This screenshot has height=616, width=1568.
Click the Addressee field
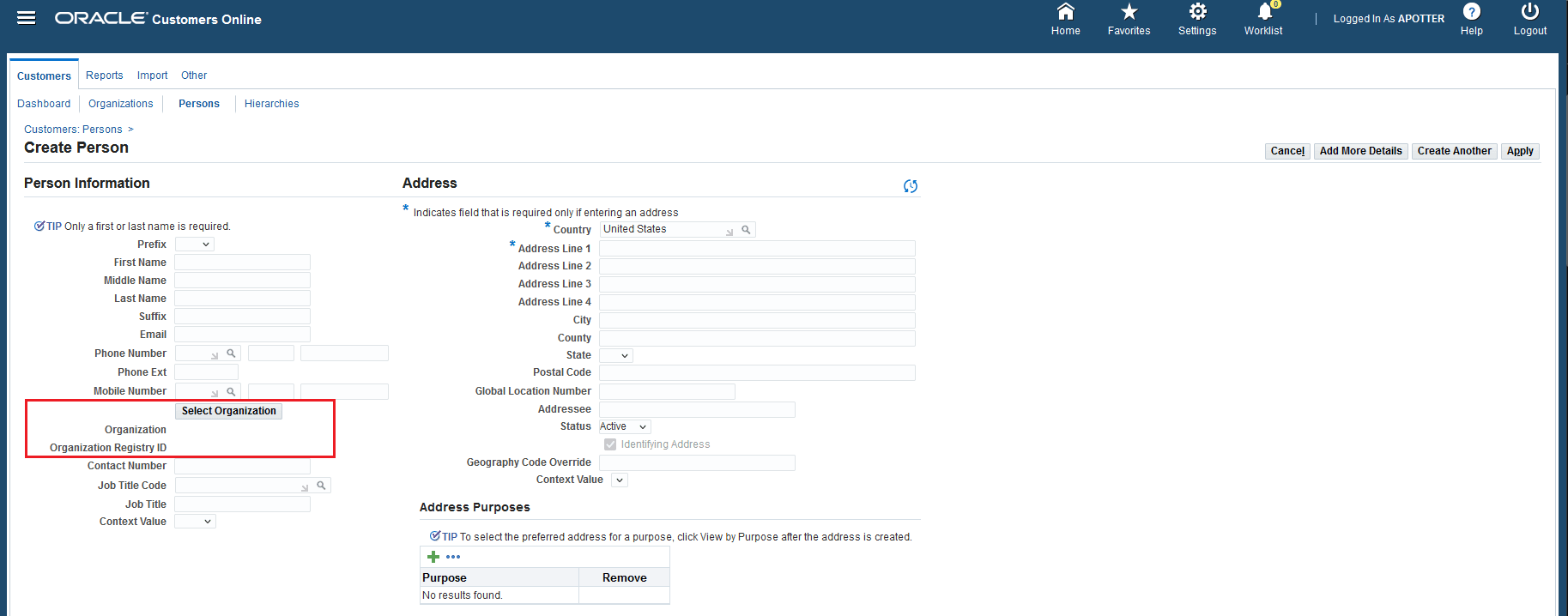click(x=697, y=410)
